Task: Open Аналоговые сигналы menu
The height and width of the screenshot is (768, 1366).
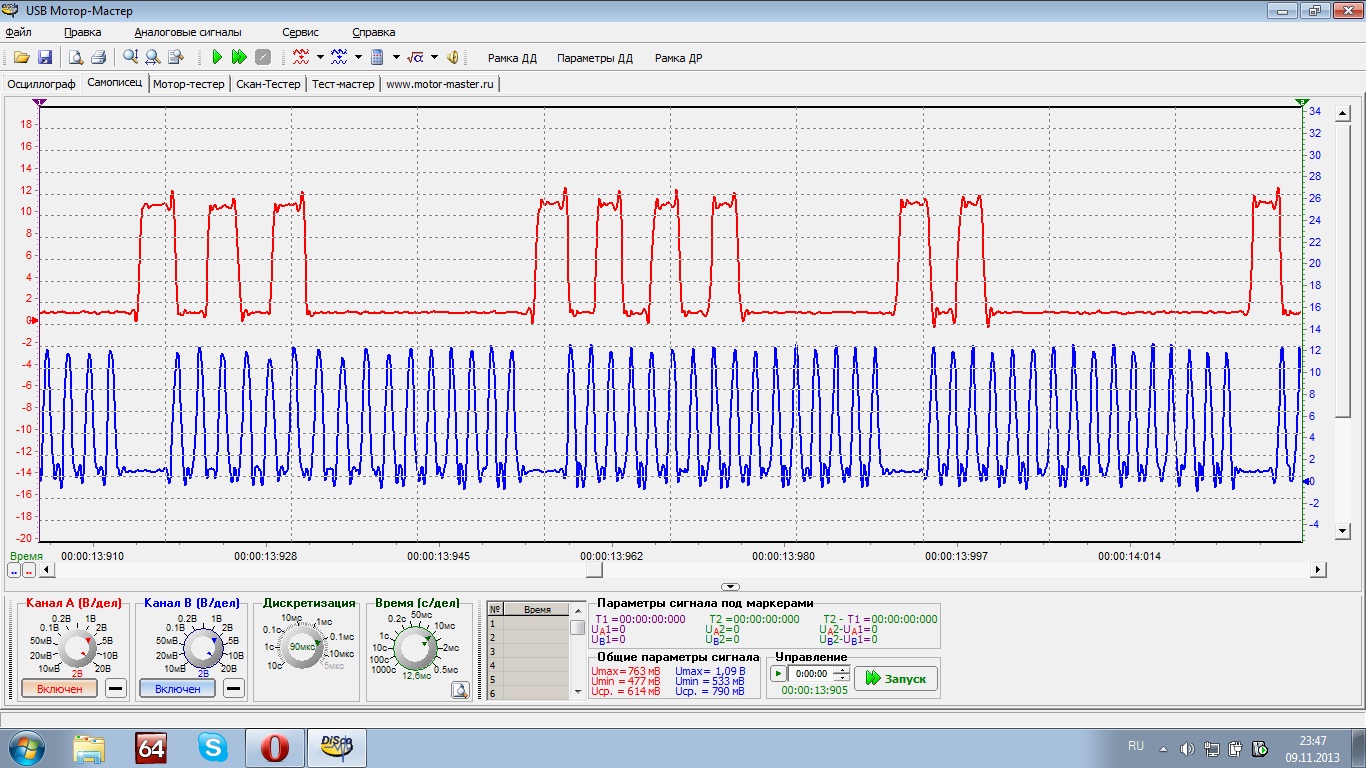Action: tap(188, 32)
